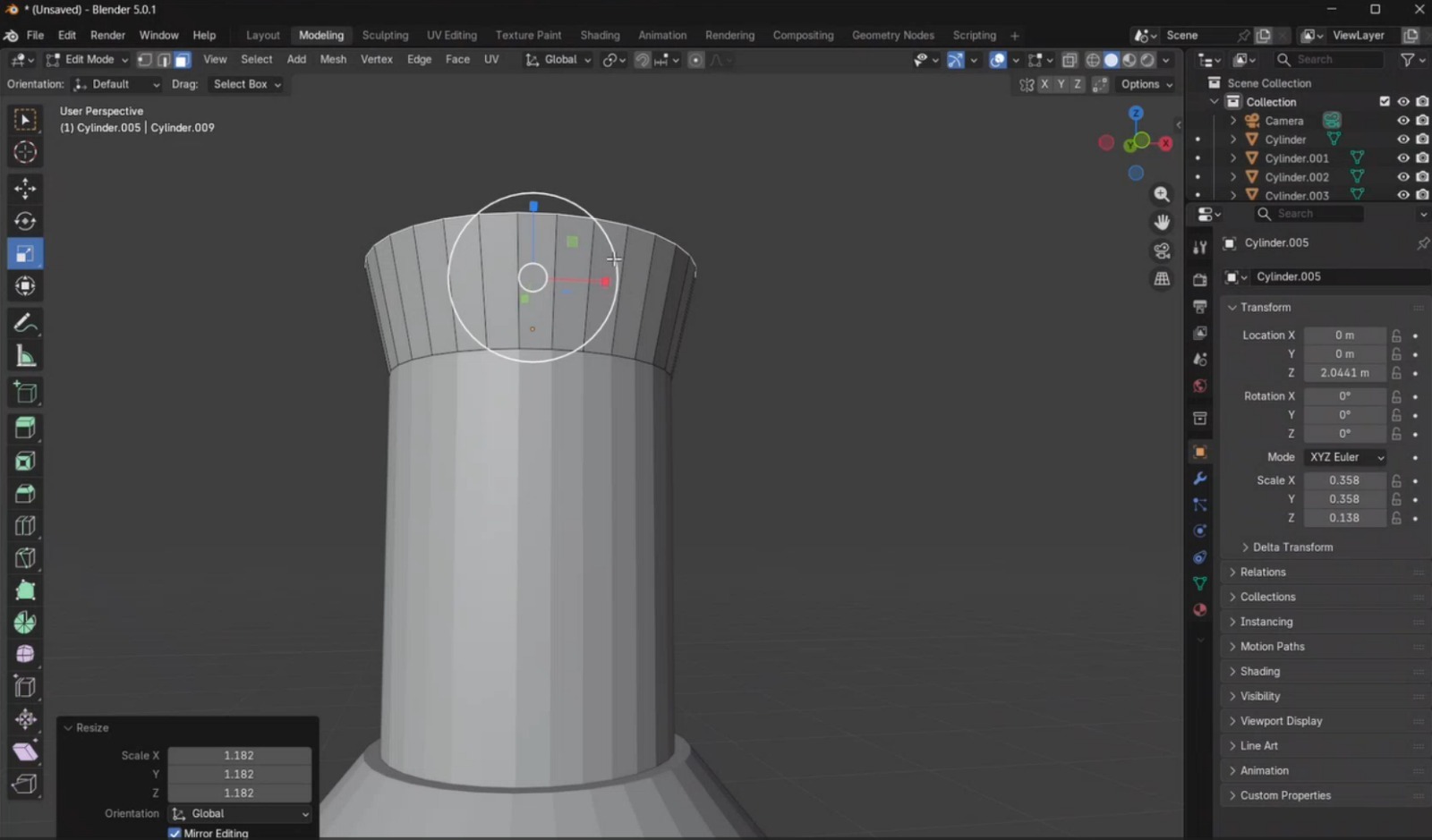Open the Mesh menu in the header
Viewport: 1432px width, 840px height.
[333, 59]
